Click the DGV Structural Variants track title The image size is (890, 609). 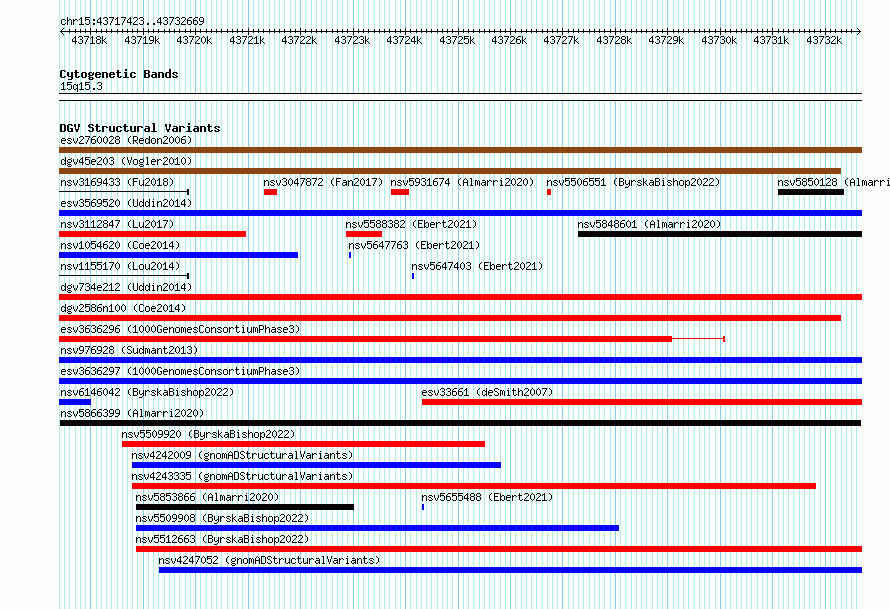pyautogui.click(x=140, y=128)
